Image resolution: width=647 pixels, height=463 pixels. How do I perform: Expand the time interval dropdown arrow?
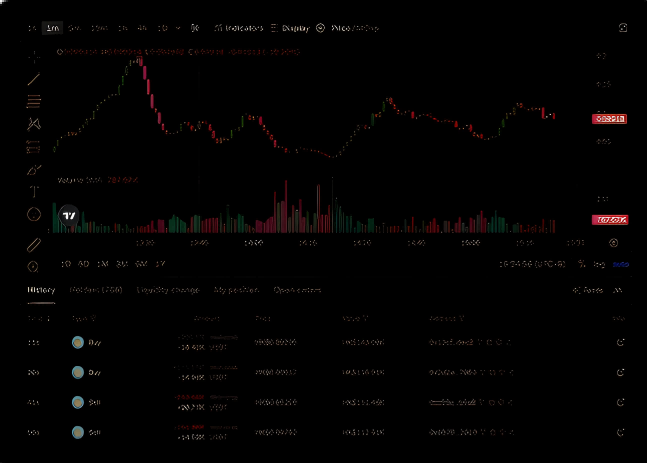pyautogui.click(x=178, y=28)
